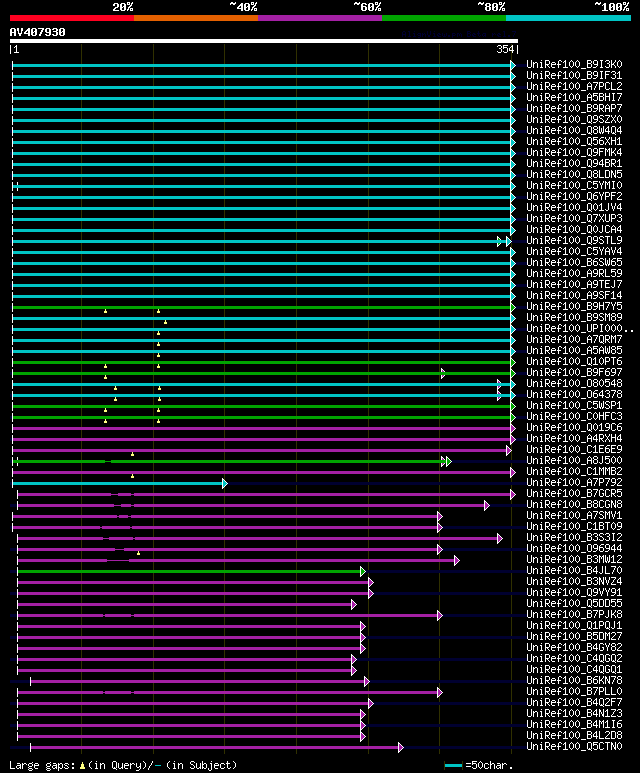Click the white AV407930 query bar
The width and height of the screenshot is (640, 773).
click(x=264, y=41)
